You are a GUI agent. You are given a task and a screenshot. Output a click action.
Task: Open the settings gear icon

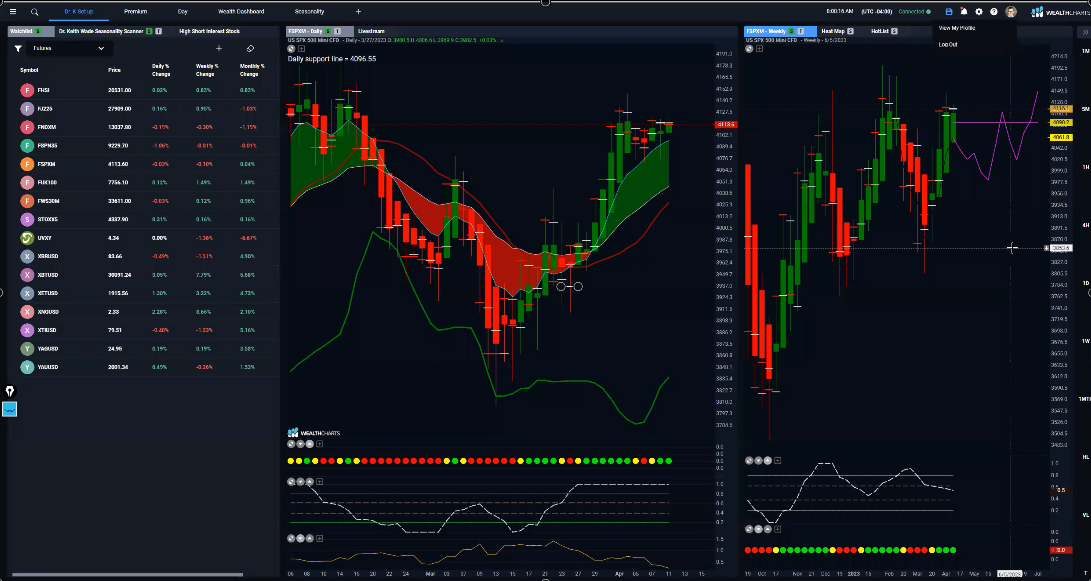(979, 12)
